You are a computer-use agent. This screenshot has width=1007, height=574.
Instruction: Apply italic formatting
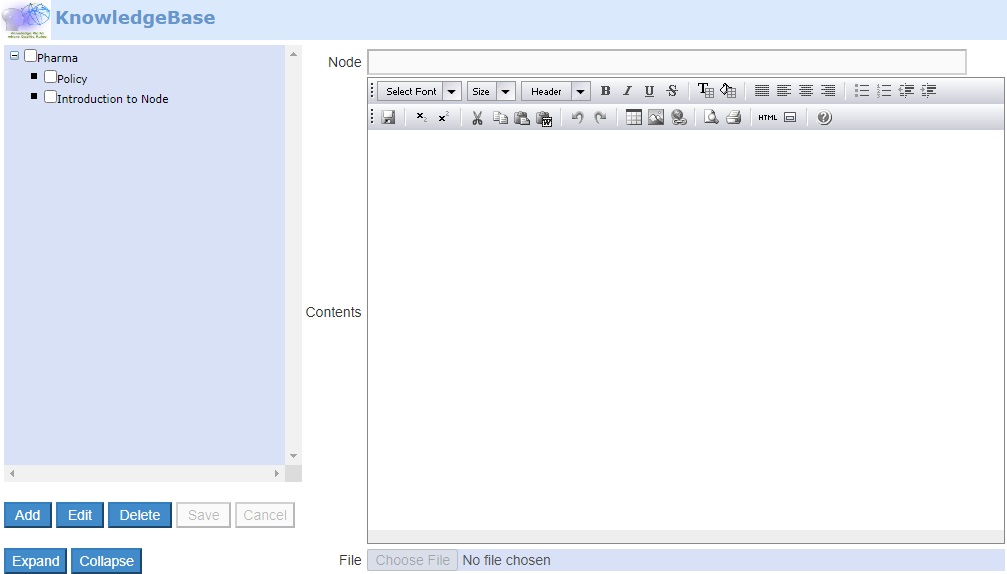tap(627, 91)
